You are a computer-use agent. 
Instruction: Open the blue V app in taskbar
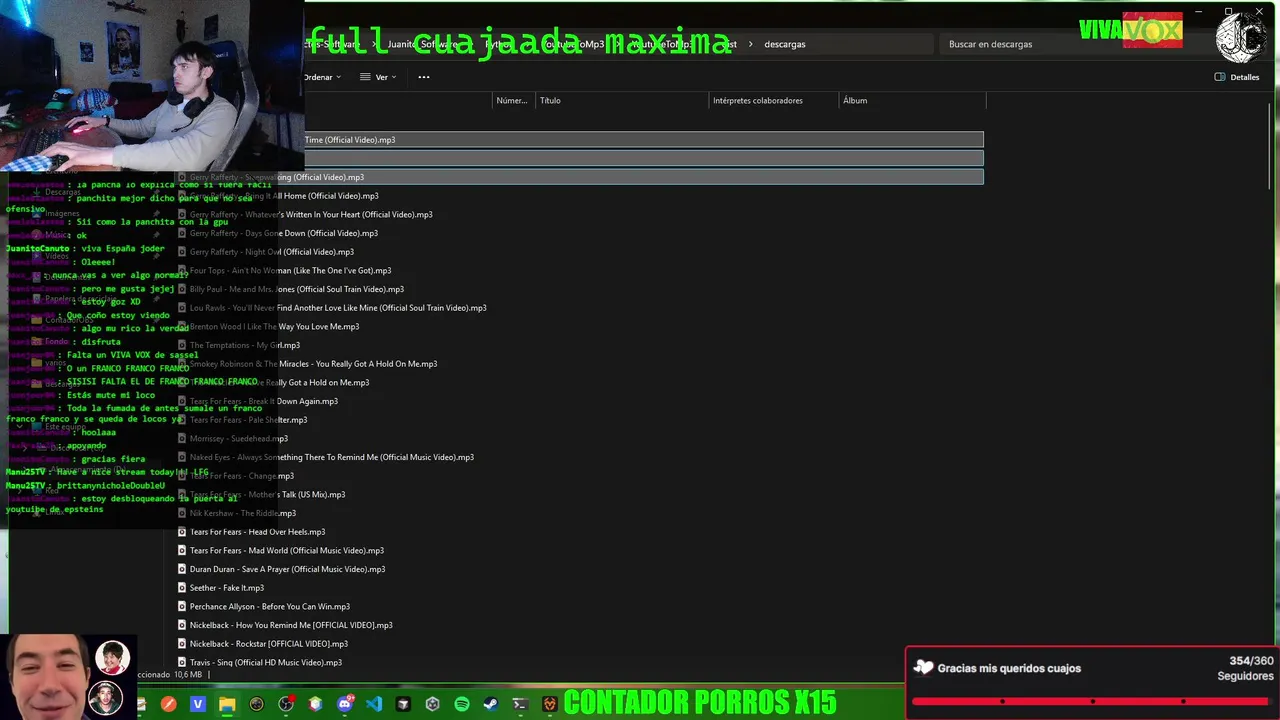pos(198,704)
